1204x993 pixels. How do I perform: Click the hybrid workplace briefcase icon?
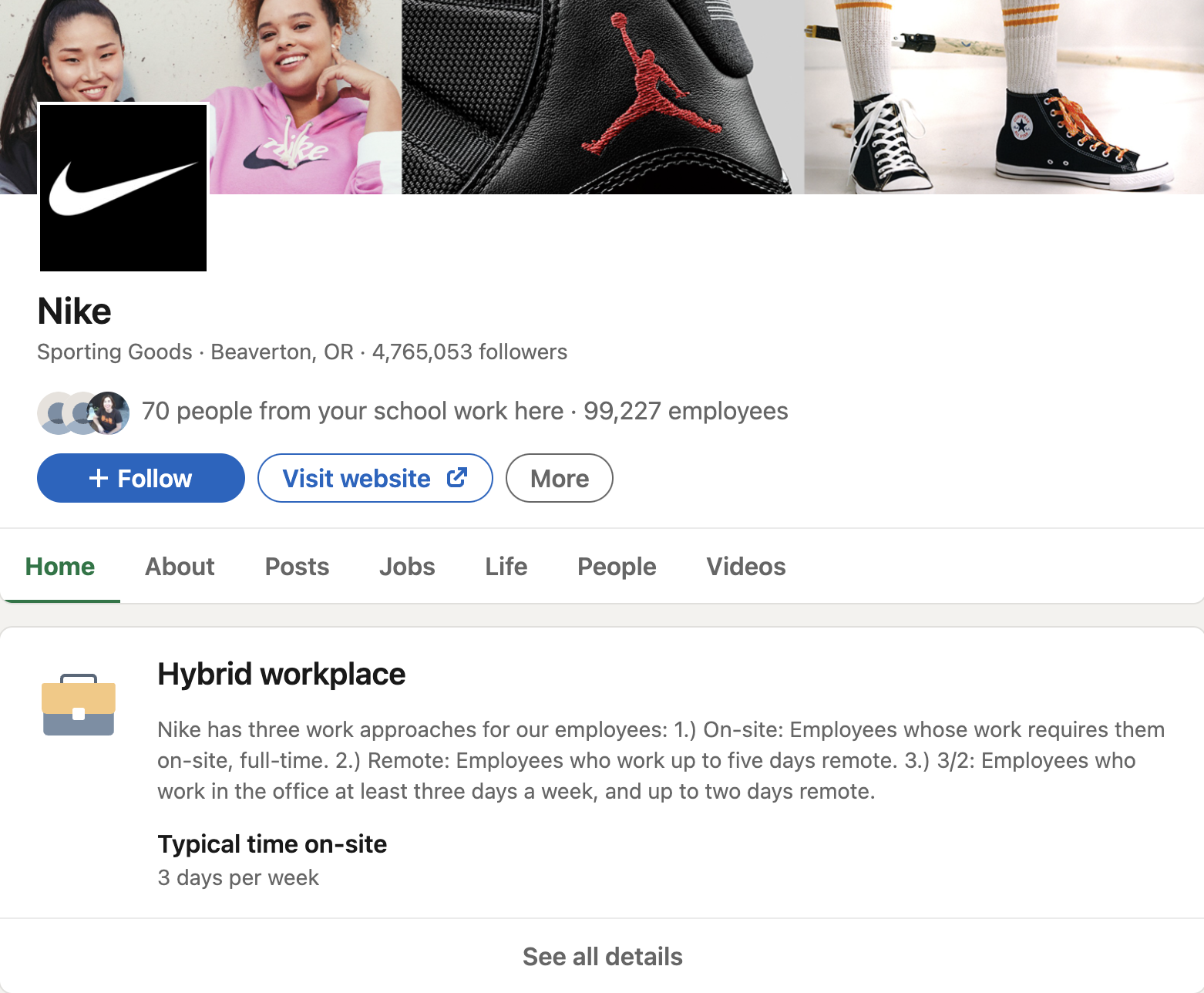(x=79, y=705)
